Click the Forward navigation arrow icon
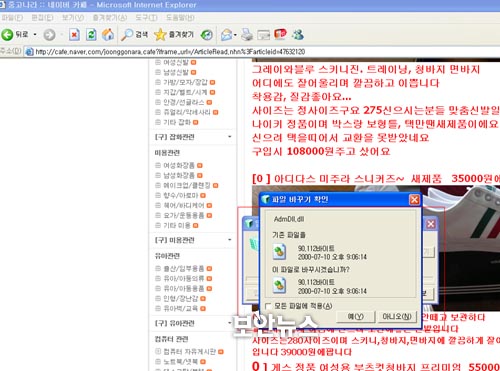The width and height of the screenshot is (500, 371). click(49, 34)
